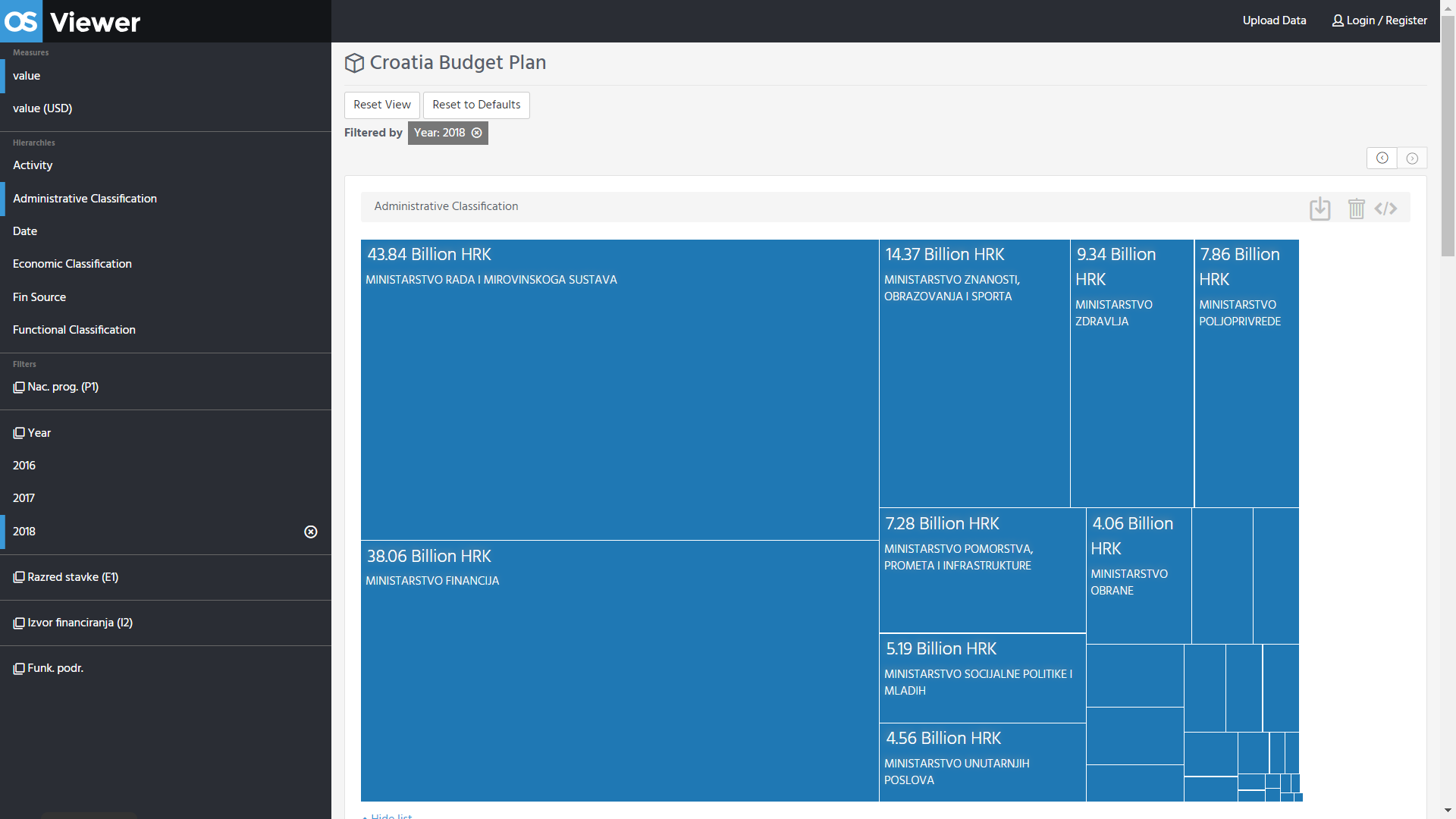Image resolution: width=1456 pixels, height=819 pixels.
Task: Select year 2018 in sidebar
Action: (x=165, y=532)
